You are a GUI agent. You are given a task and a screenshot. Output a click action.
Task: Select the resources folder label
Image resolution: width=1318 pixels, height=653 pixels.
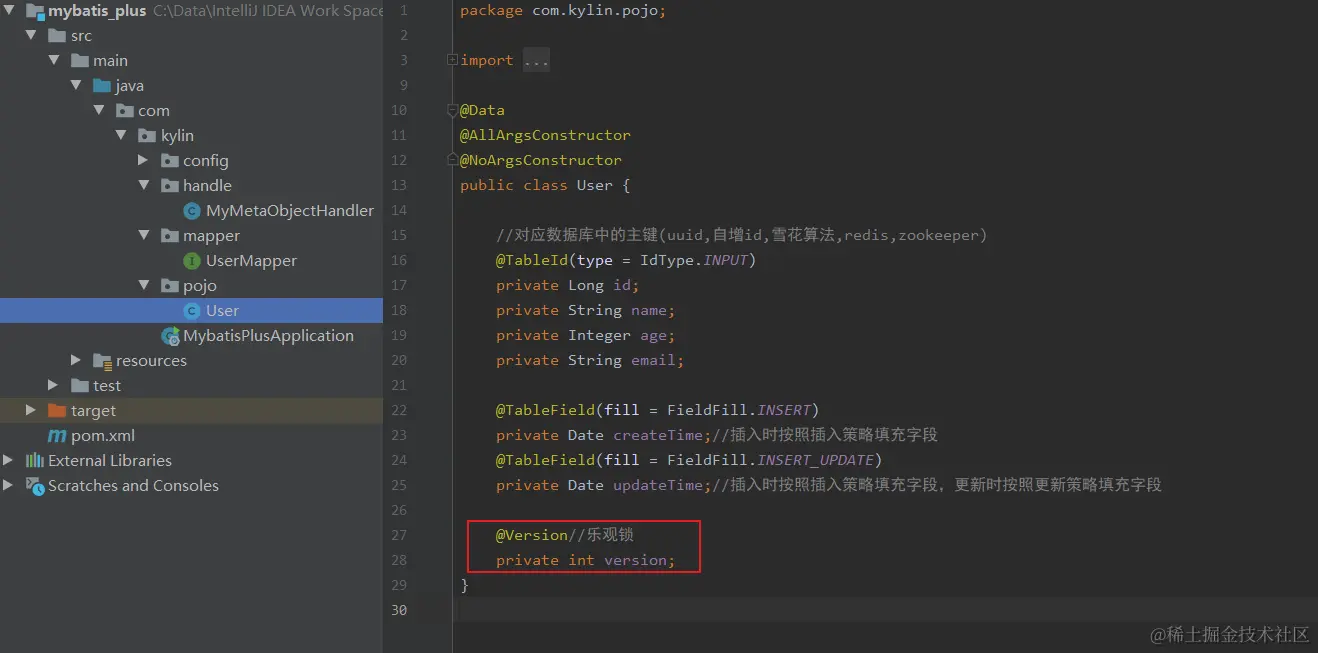click(151, 361)
